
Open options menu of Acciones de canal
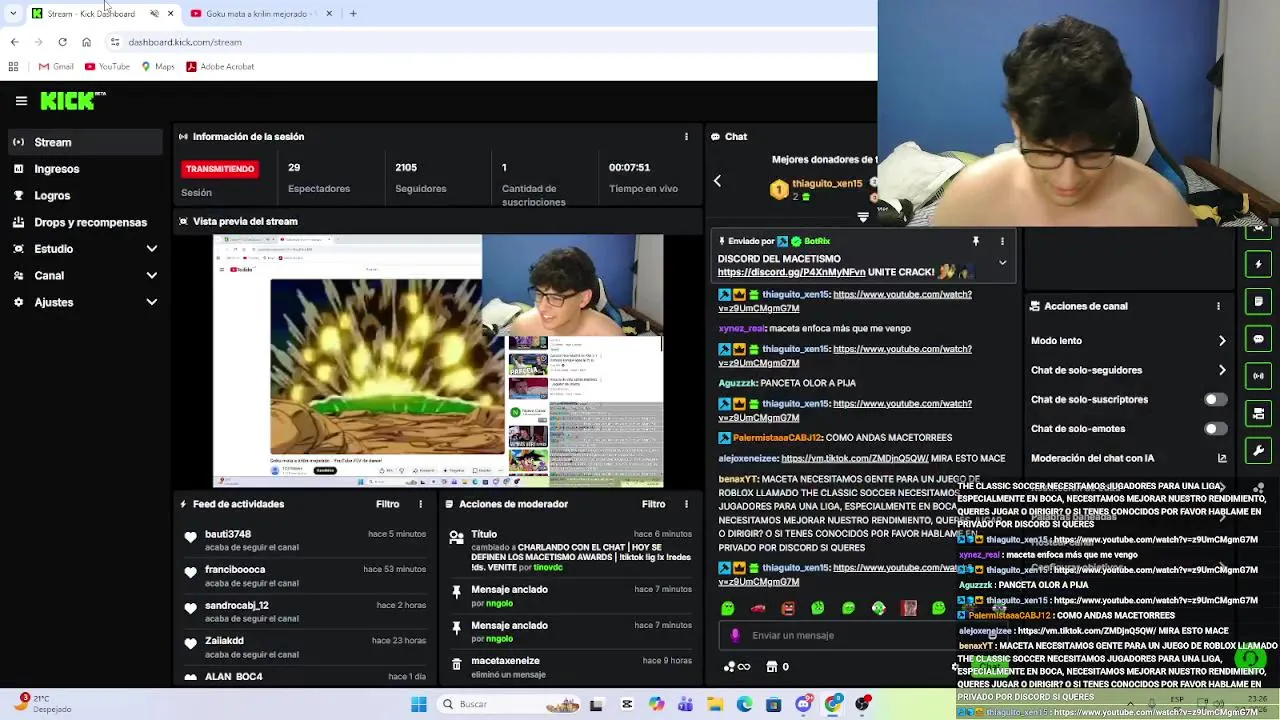(x=1218, y=306)
